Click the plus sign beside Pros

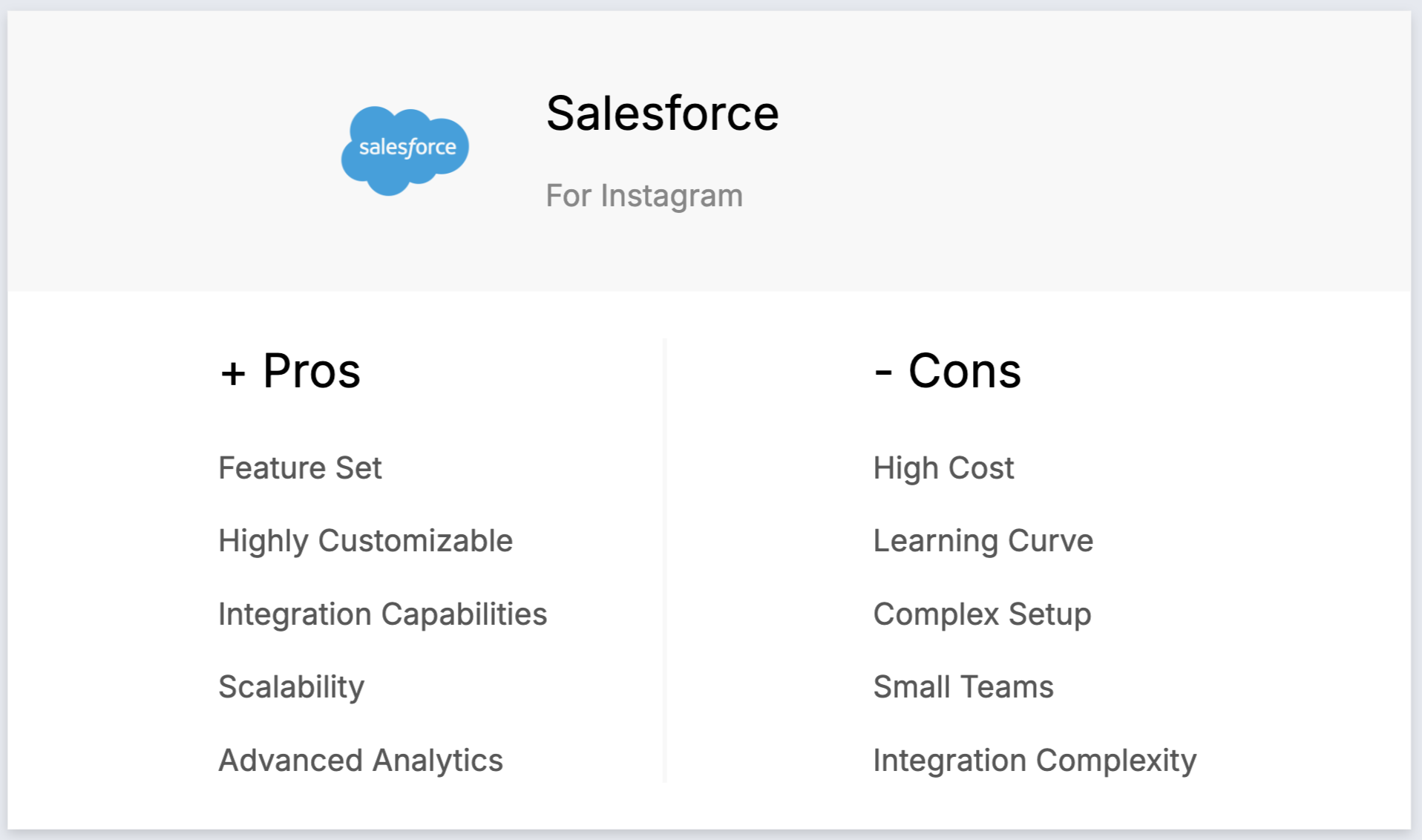[x=233, y=373]
